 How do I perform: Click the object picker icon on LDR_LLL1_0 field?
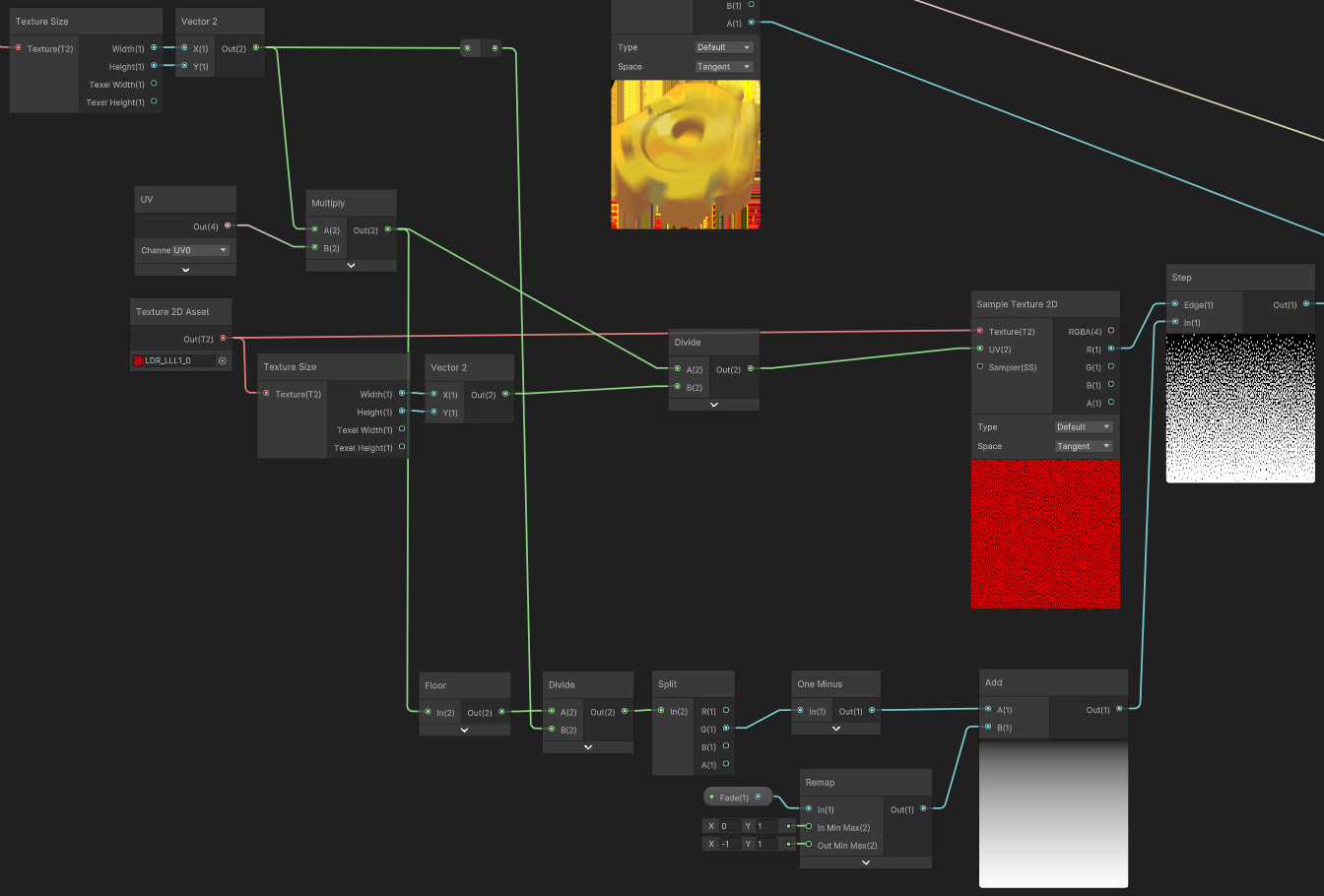223,360
